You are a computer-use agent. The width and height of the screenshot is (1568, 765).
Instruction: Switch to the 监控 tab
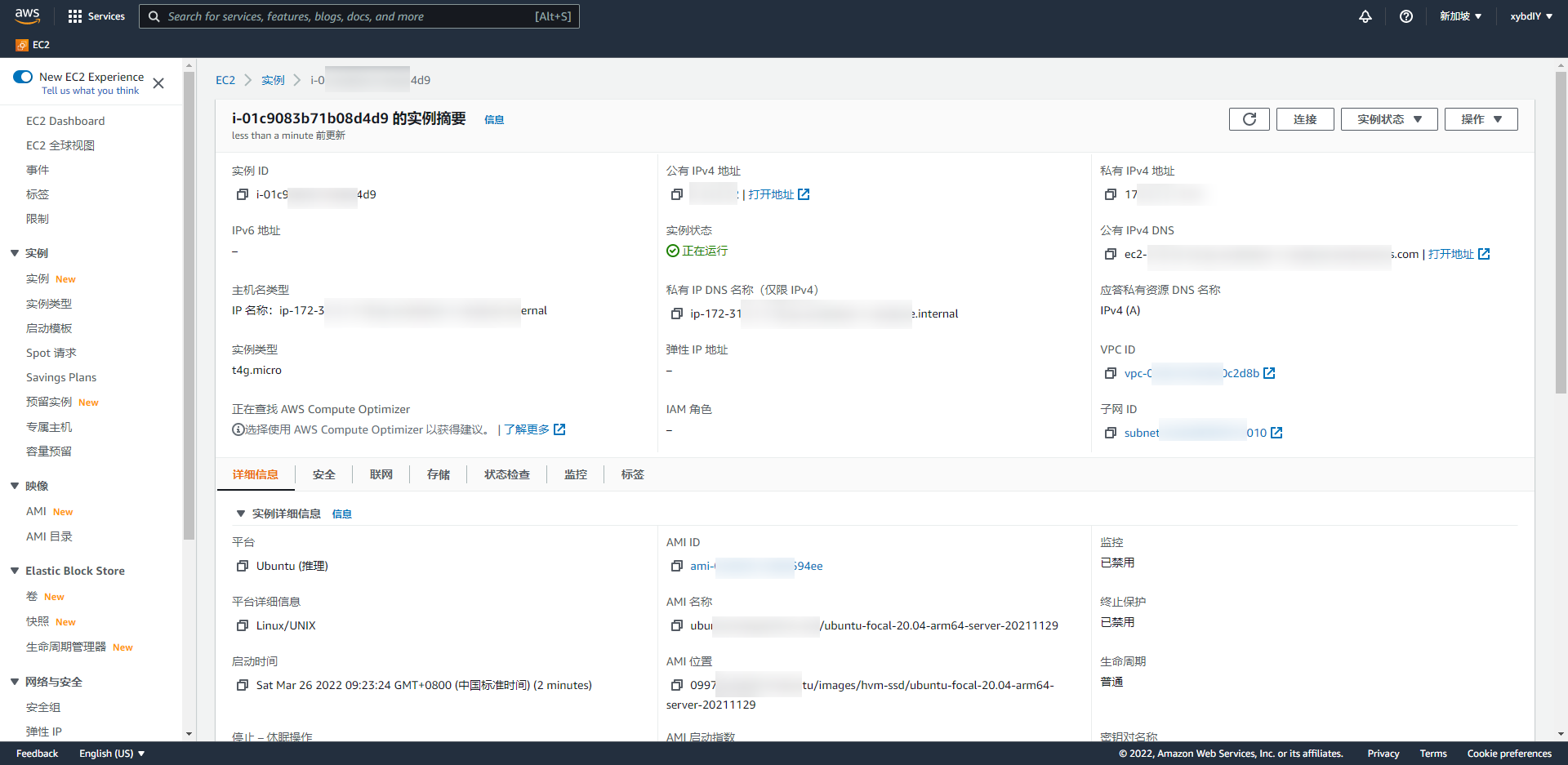coord(576,474)
